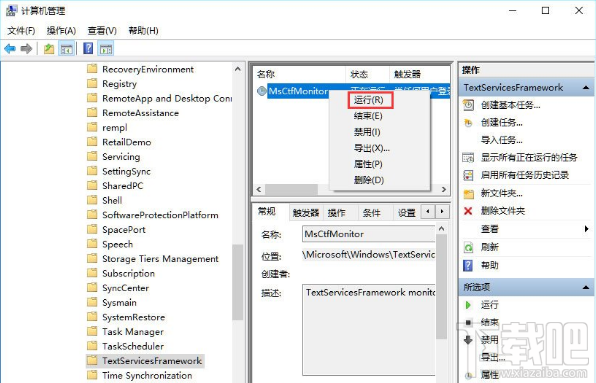Click the tab strip scroll-left arrow

[428, 211]
